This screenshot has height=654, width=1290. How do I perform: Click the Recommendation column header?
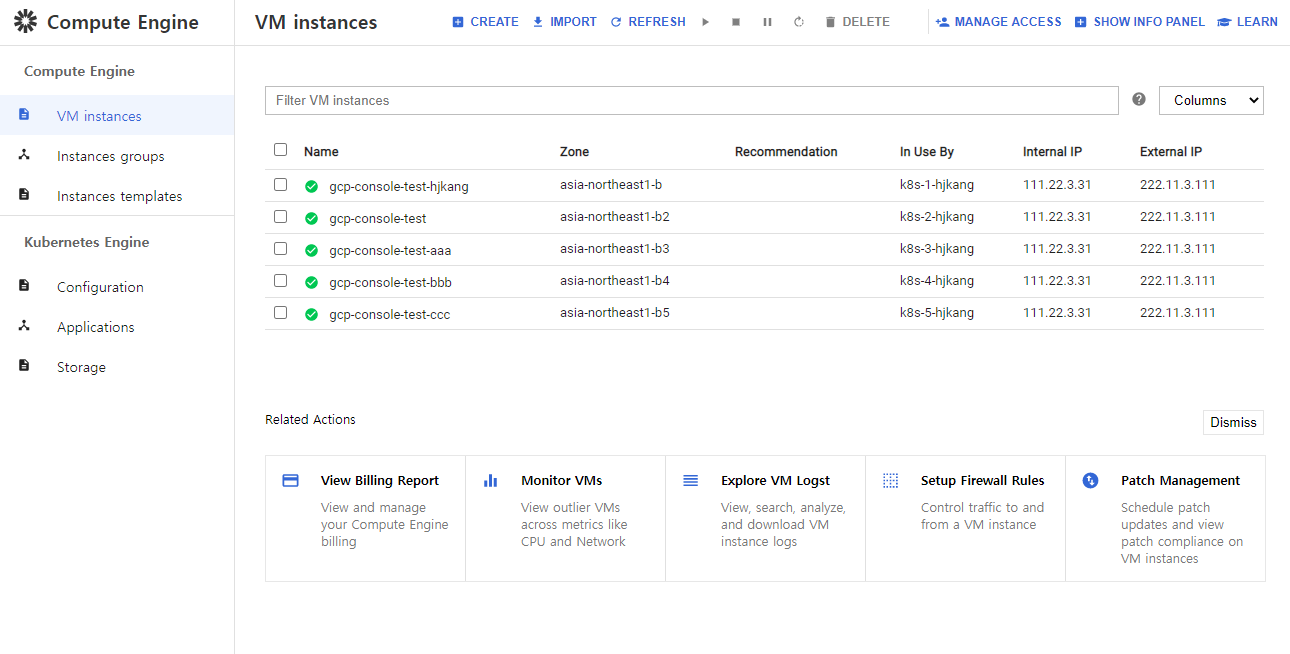click(x=786, y=152)
